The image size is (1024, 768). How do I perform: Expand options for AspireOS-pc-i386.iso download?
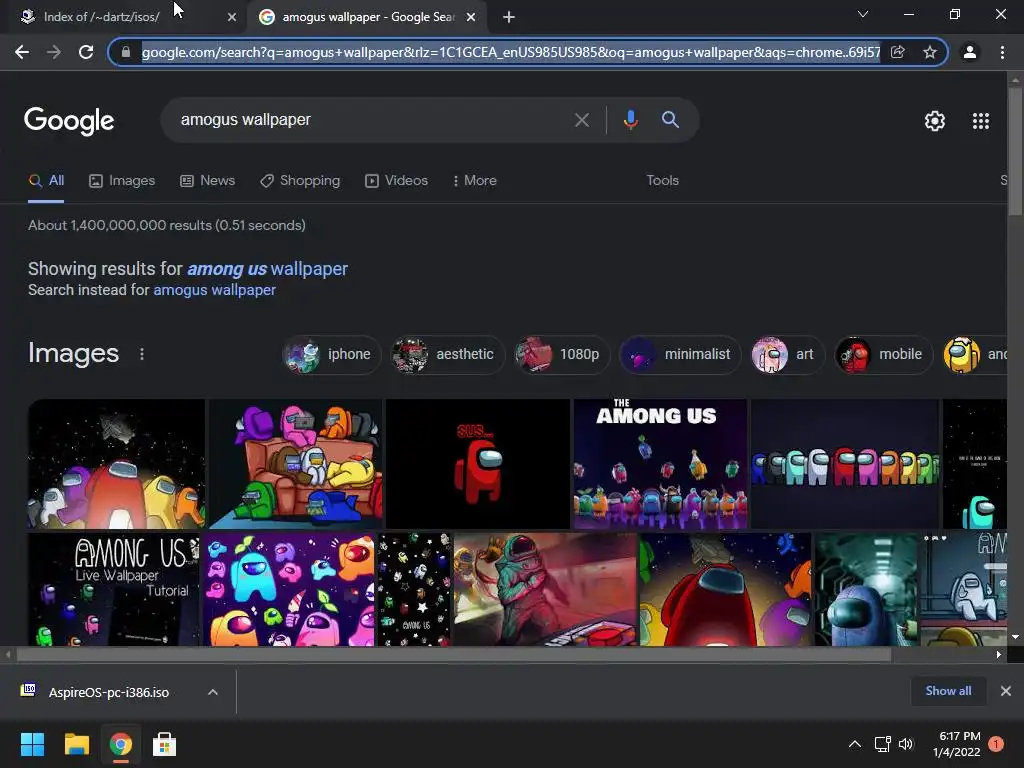pyautogui.click(x=213, y=692)
